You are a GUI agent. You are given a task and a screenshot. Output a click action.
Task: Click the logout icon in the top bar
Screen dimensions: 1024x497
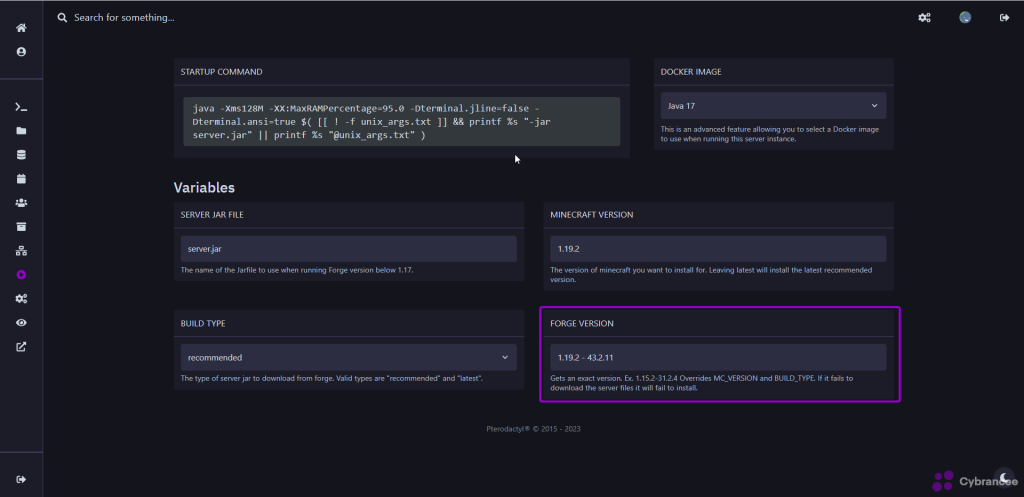(1004, 18)
